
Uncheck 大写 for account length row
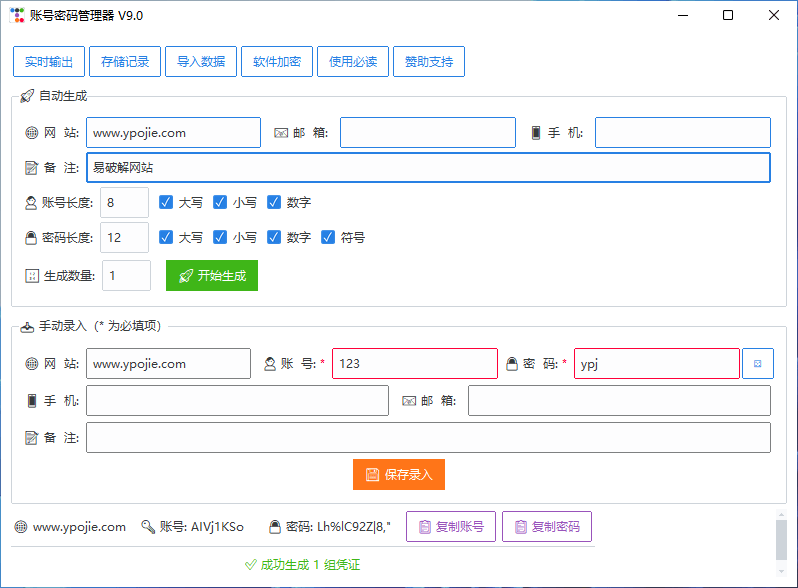point(166,202)
